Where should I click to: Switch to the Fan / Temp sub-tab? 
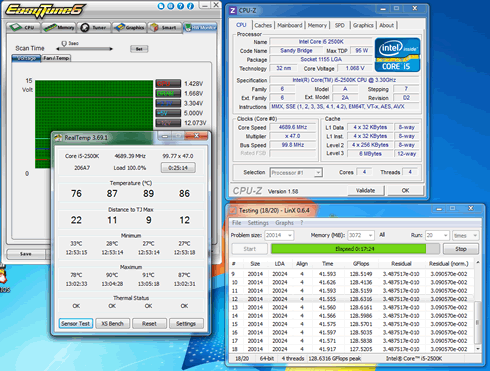tap(56, 58)
